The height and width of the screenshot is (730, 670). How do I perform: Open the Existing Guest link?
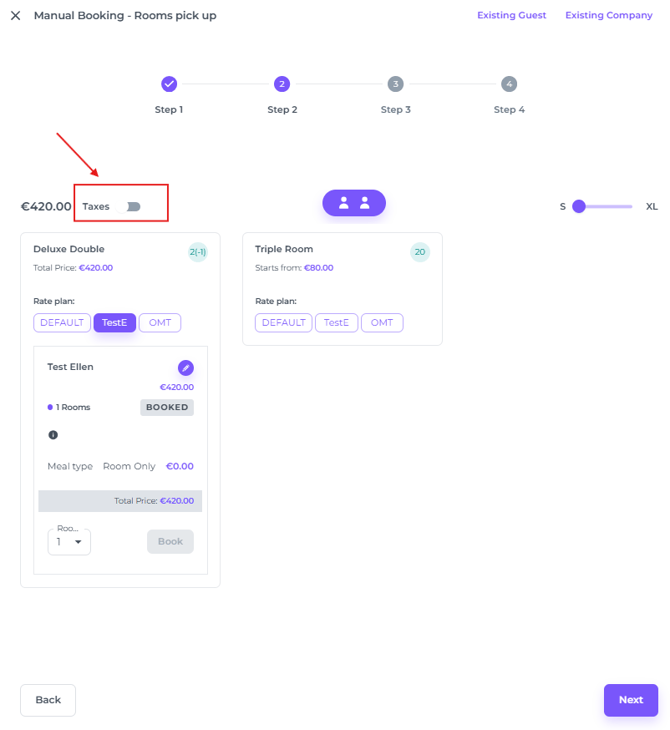click(512, 16)
